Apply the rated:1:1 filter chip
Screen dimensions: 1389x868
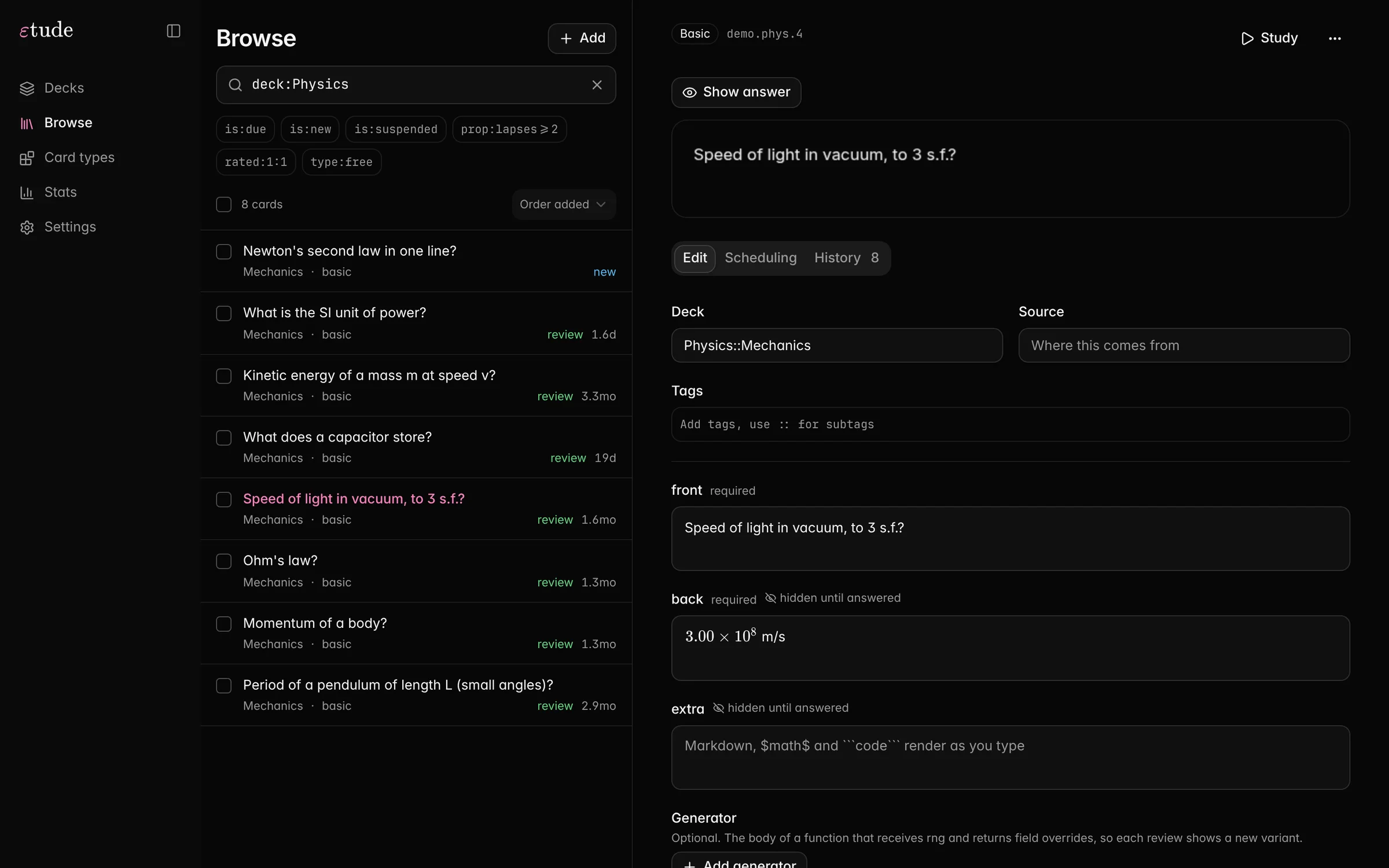pyautogui.click(x=256, y=162)
